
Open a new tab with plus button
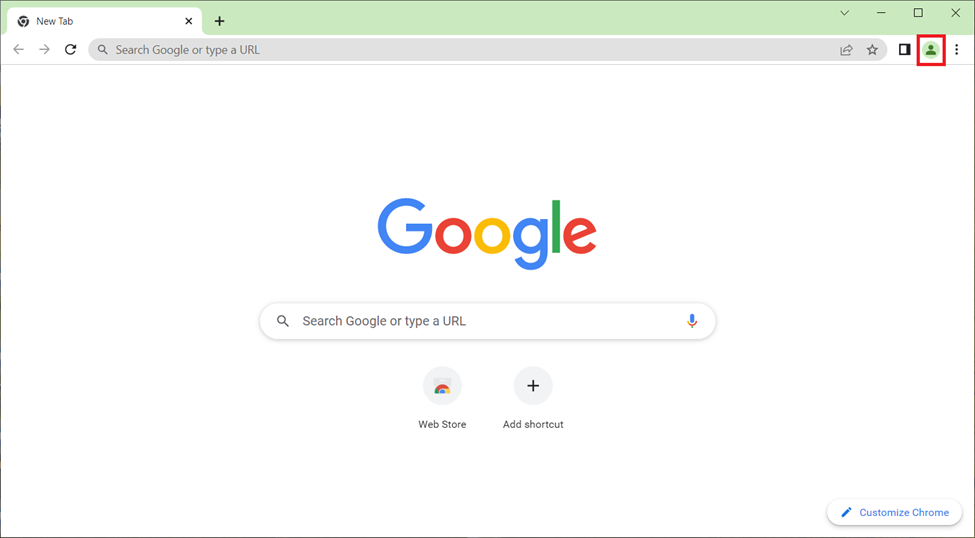click(x=219, y=21)
